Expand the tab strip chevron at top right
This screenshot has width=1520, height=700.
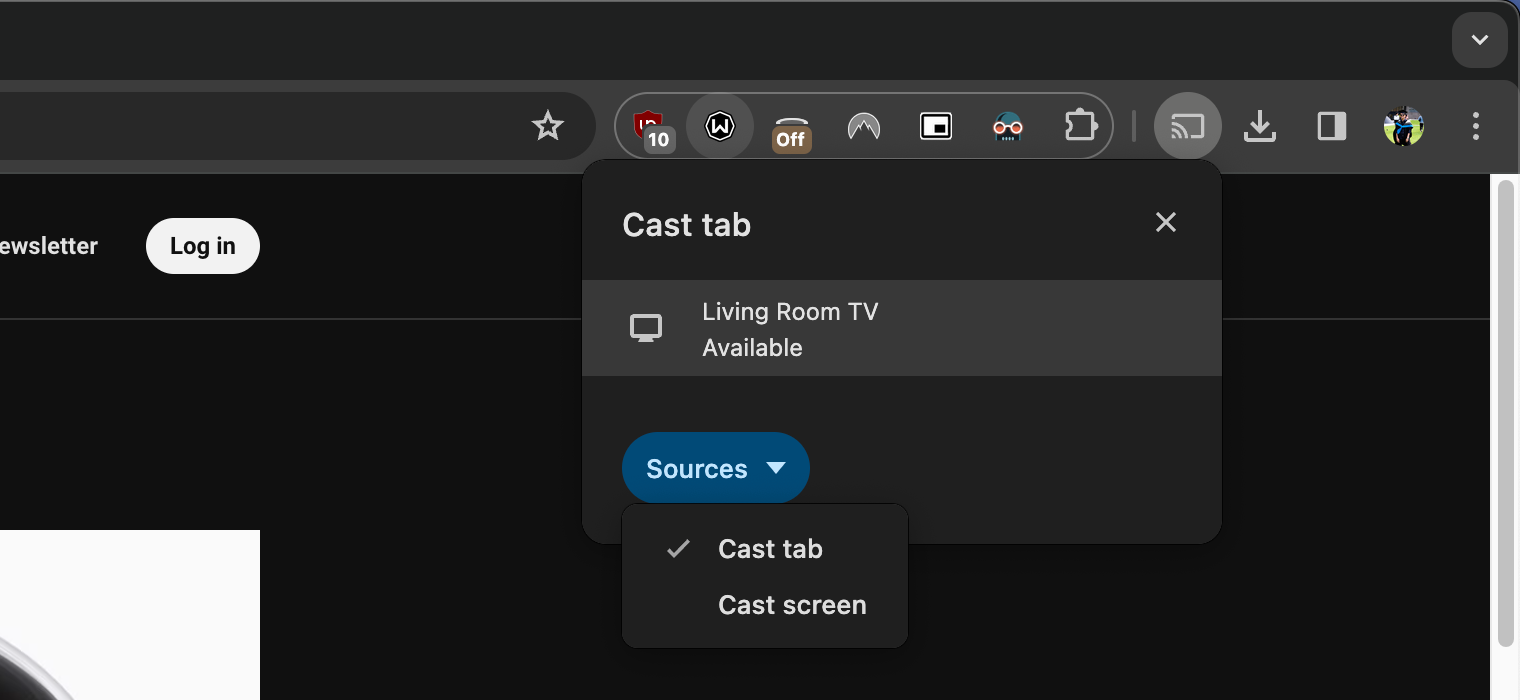click(x=1479, y=40)
